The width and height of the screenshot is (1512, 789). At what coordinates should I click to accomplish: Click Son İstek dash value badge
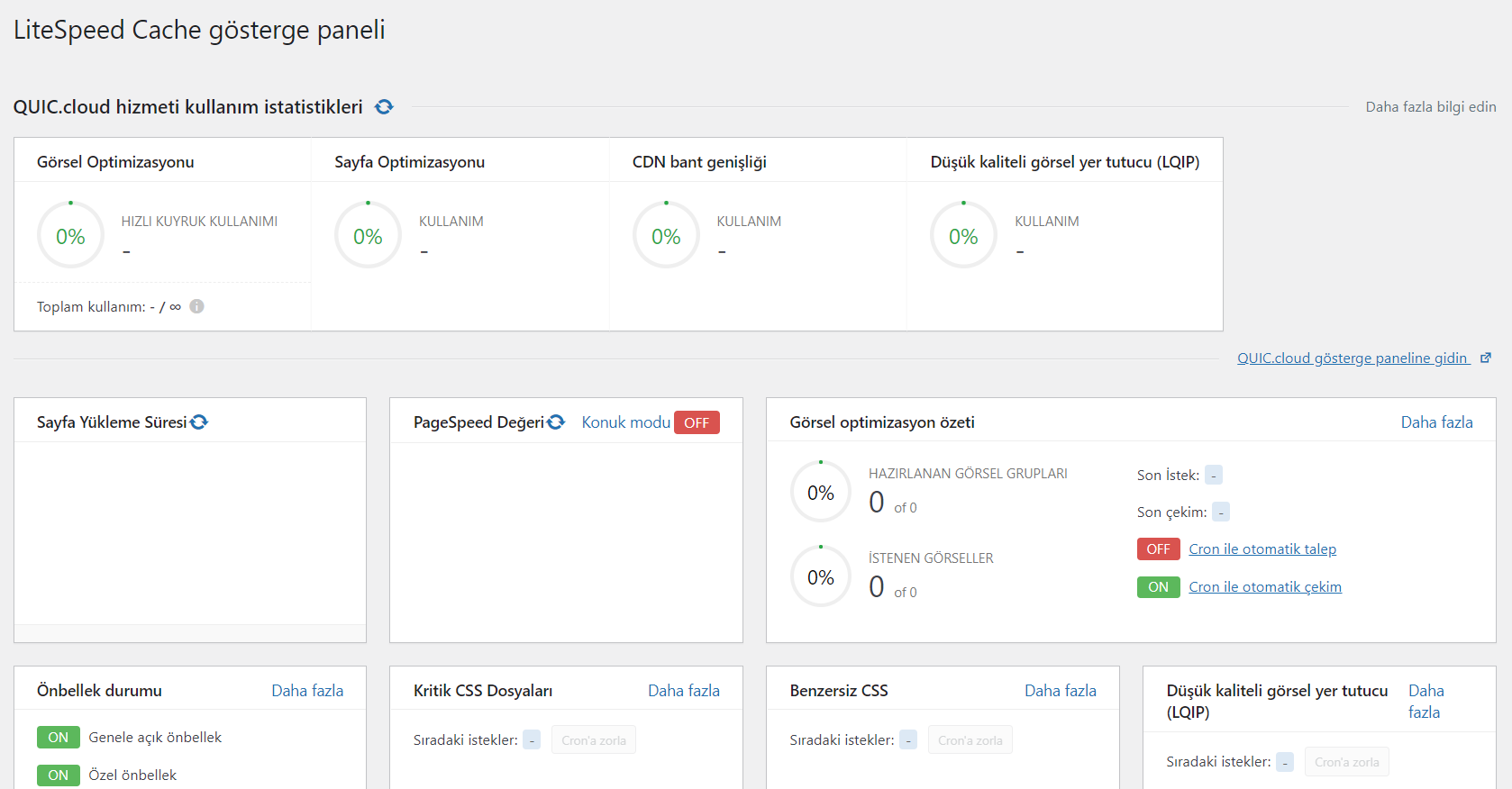click(x=1214, y=475)
